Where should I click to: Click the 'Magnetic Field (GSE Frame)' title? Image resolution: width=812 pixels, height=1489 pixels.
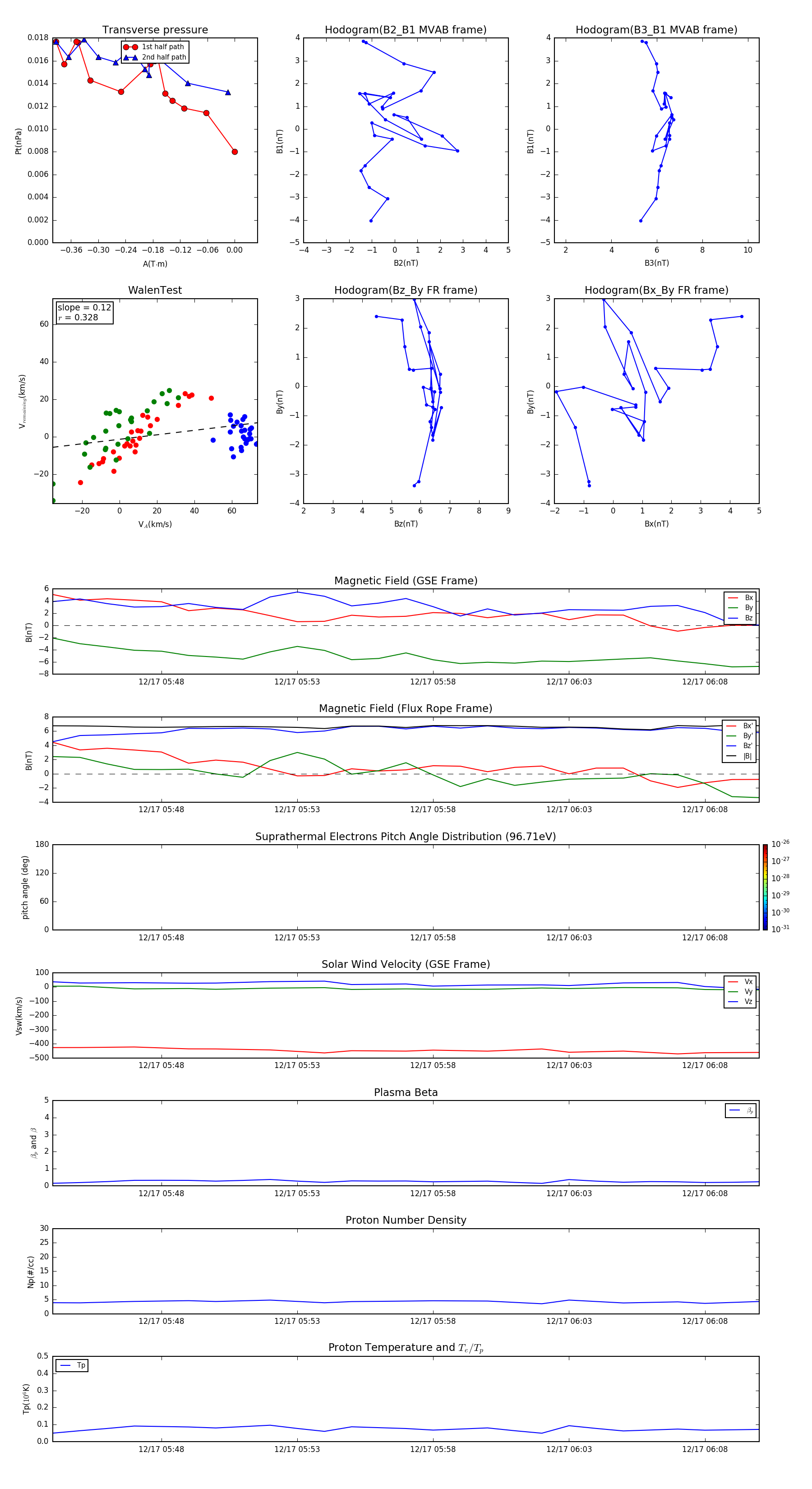pyautogui.click(x=406, y=581)
